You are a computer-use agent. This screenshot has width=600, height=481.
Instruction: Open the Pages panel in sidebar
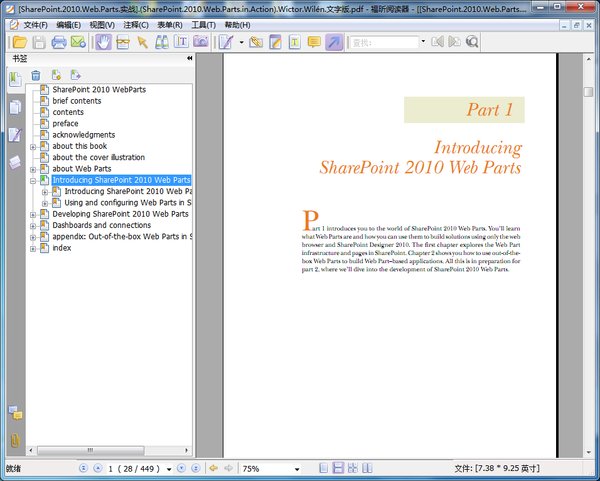(x=14, y=107)
